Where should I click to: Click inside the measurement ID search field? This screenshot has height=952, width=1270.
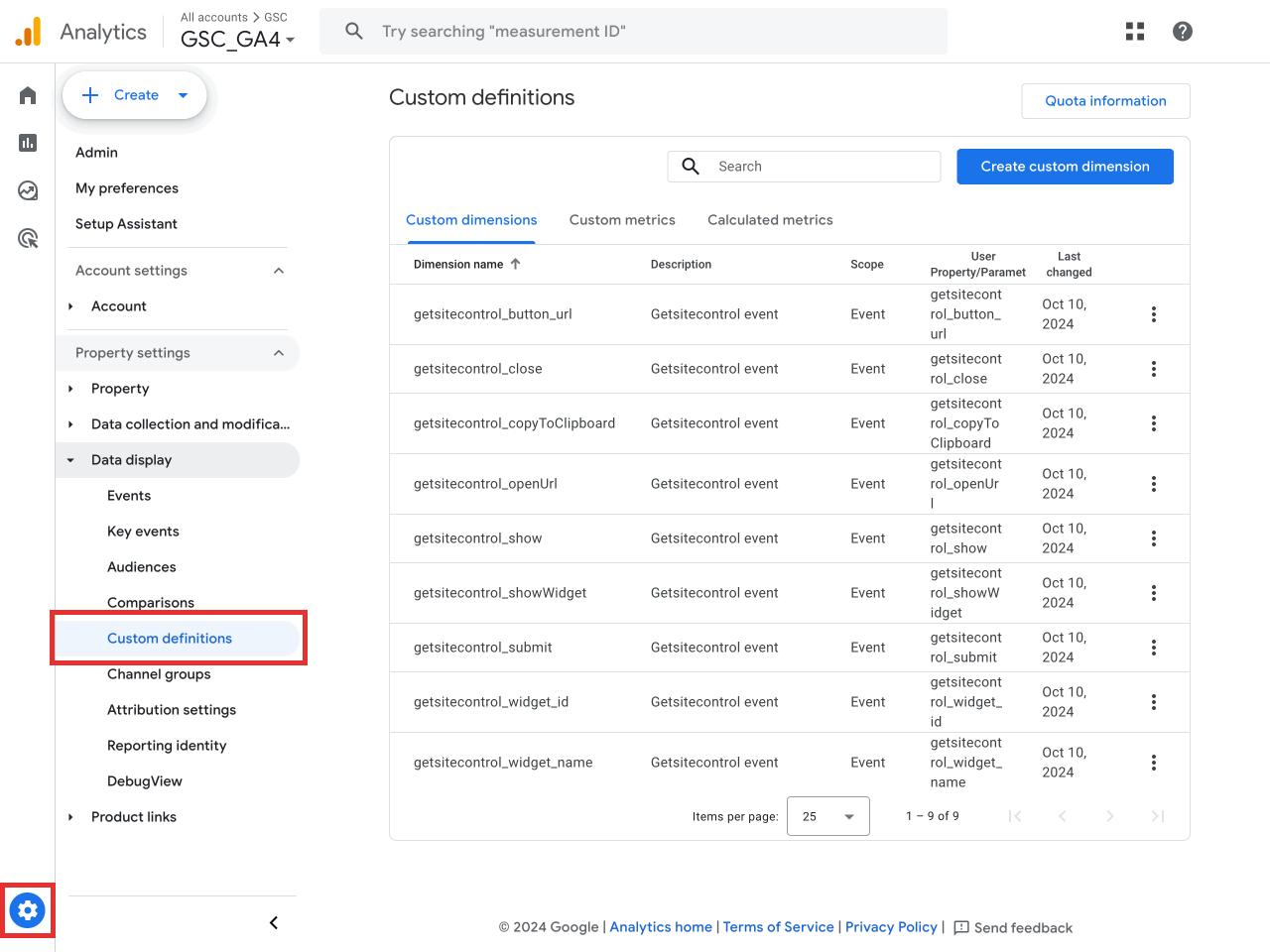coord(634,31)
